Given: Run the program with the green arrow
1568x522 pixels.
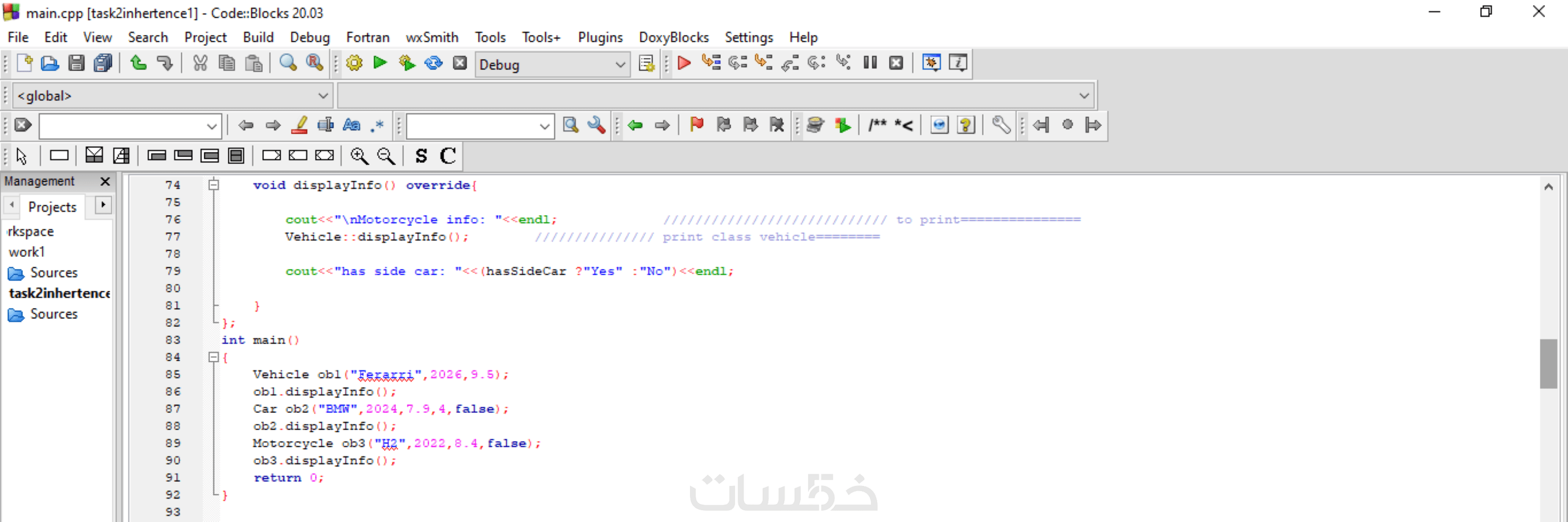Looking at the screenshot, I should point(380,63).
